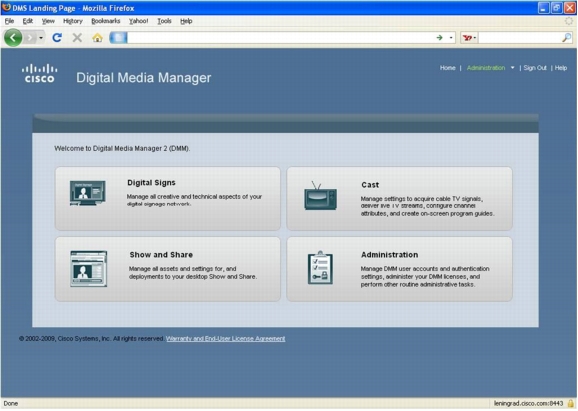Open the View menu

pyautogui.click(x=48, y=21)
